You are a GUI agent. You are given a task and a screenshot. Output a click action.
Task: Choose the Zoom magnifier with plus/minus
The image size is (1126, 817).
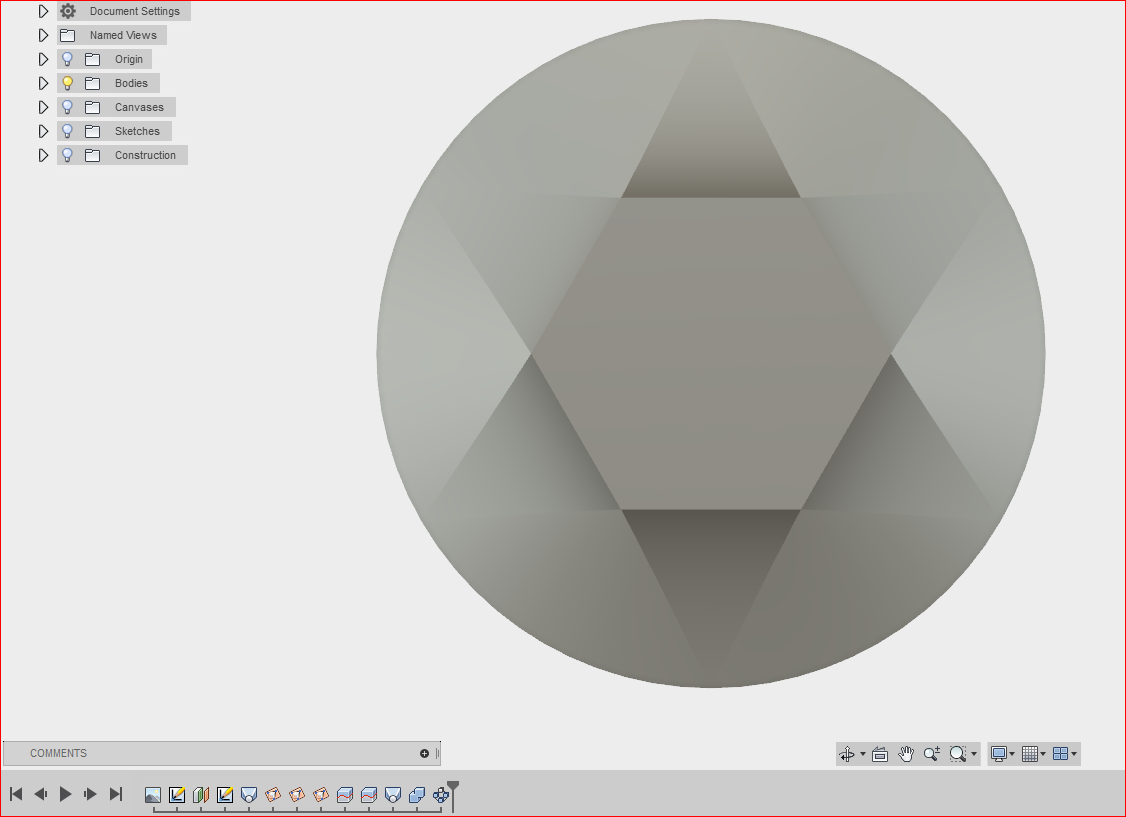click(x=931, y=754)
